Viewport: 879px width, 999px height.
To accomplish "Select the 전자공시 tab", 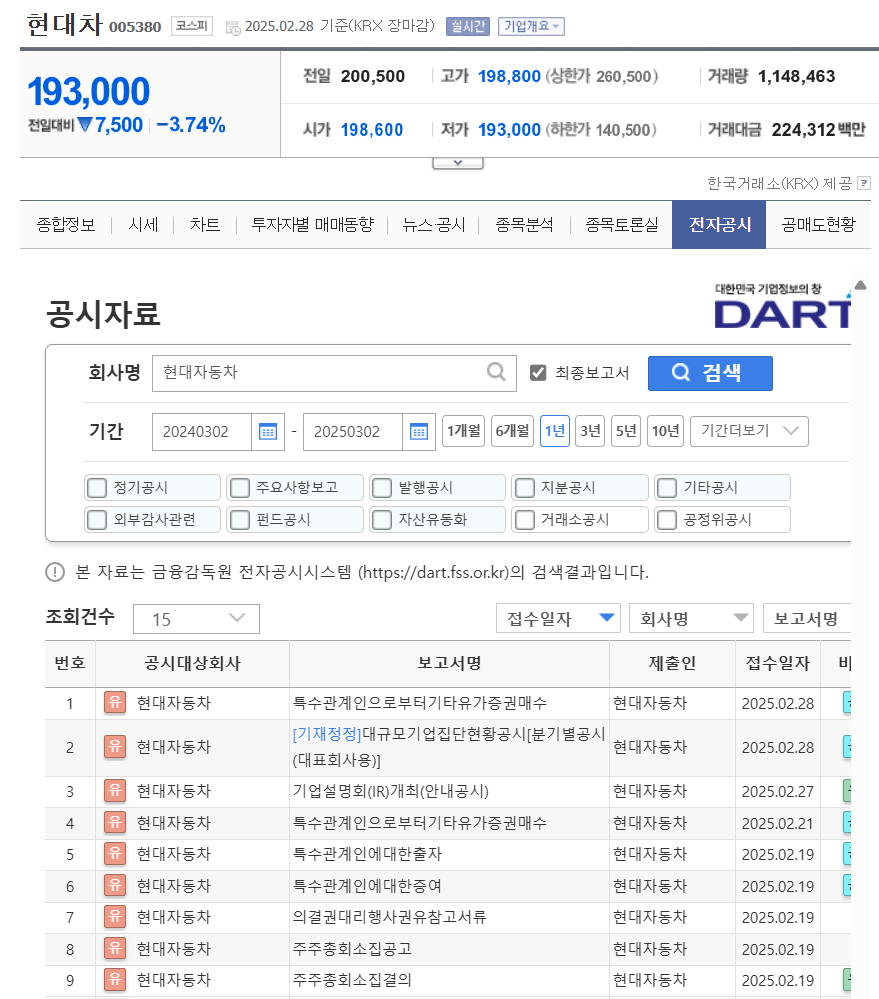I will (x=719, y=224).
